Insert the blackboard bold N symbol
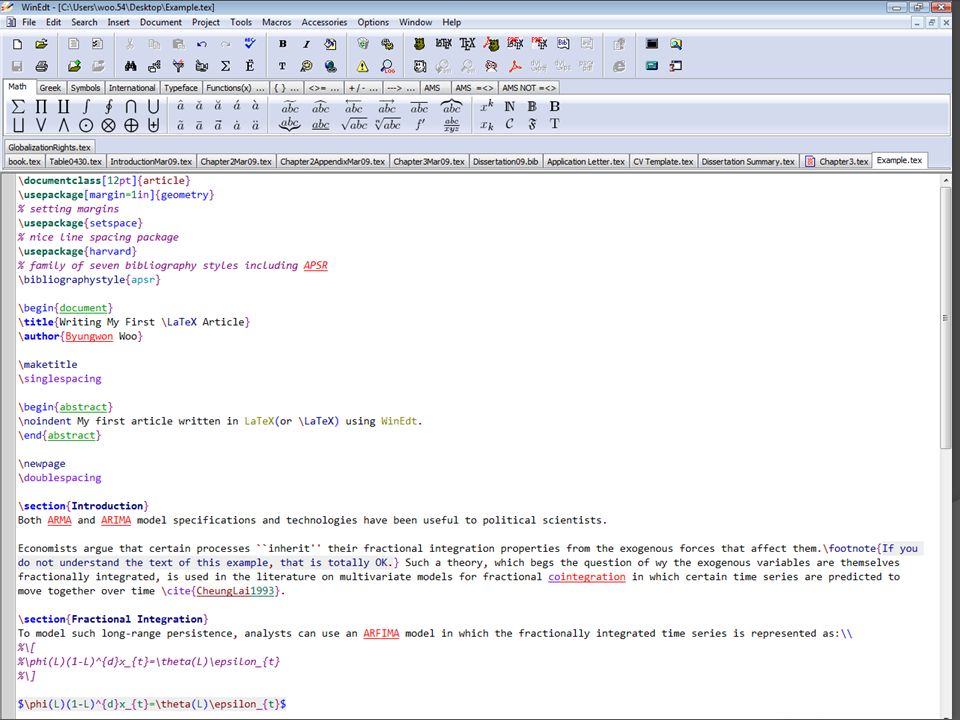960x720 pixels. point(509,107)
